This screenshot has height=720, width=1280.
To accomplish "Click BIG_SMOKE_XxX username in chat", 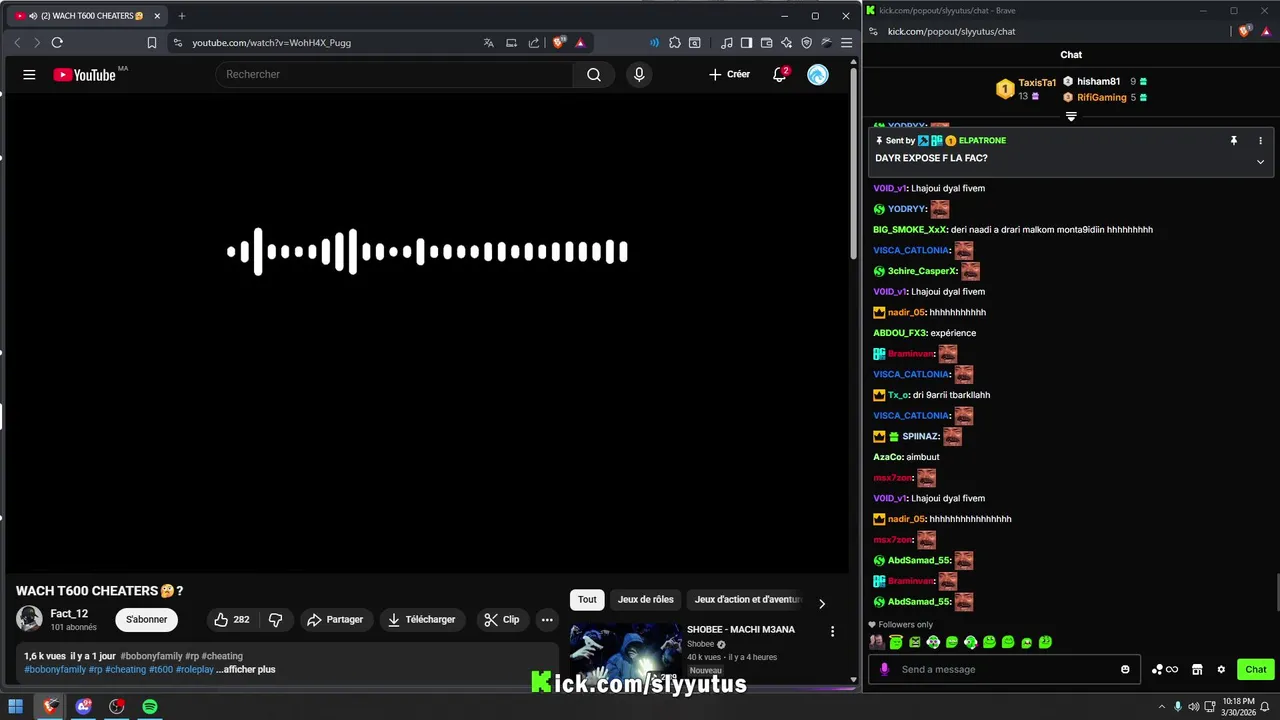I will tap(910, 230).
